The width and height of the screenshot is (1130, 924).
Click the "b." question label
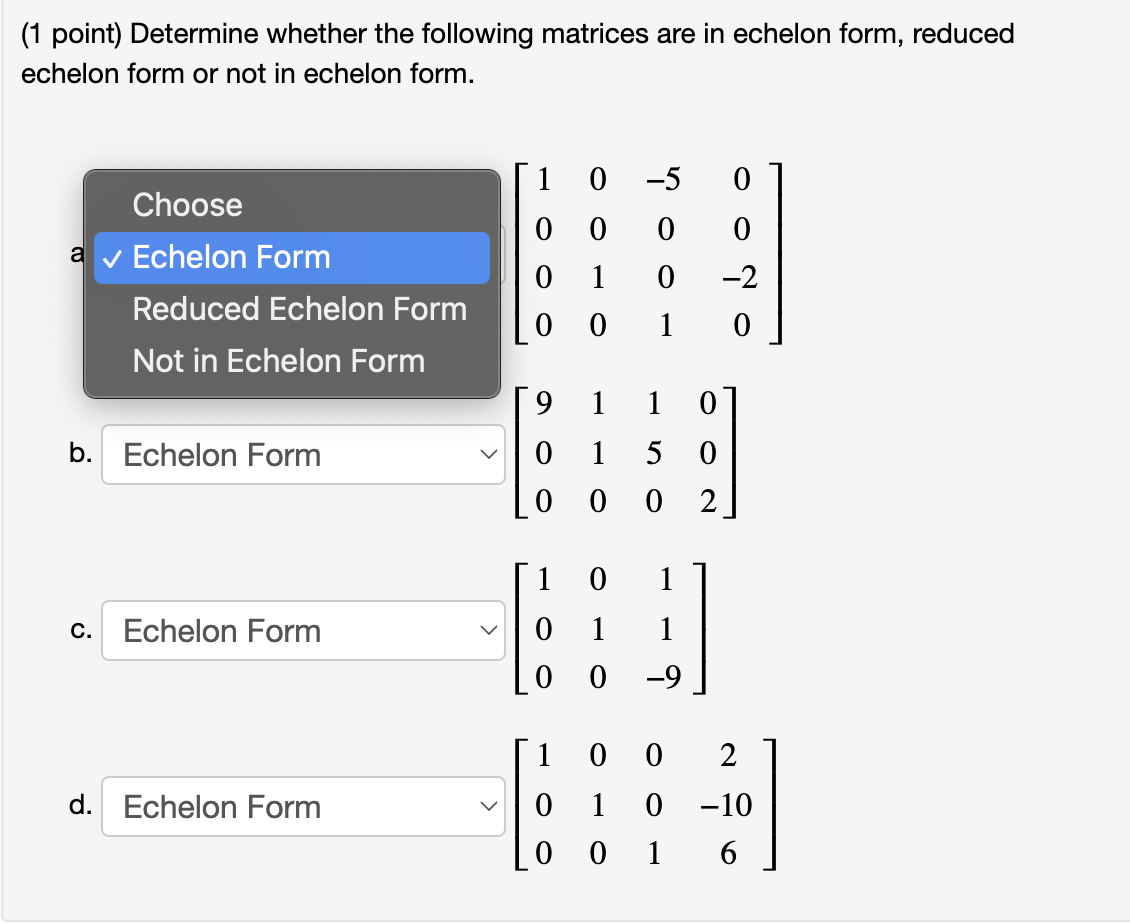(x=82, y=455)
